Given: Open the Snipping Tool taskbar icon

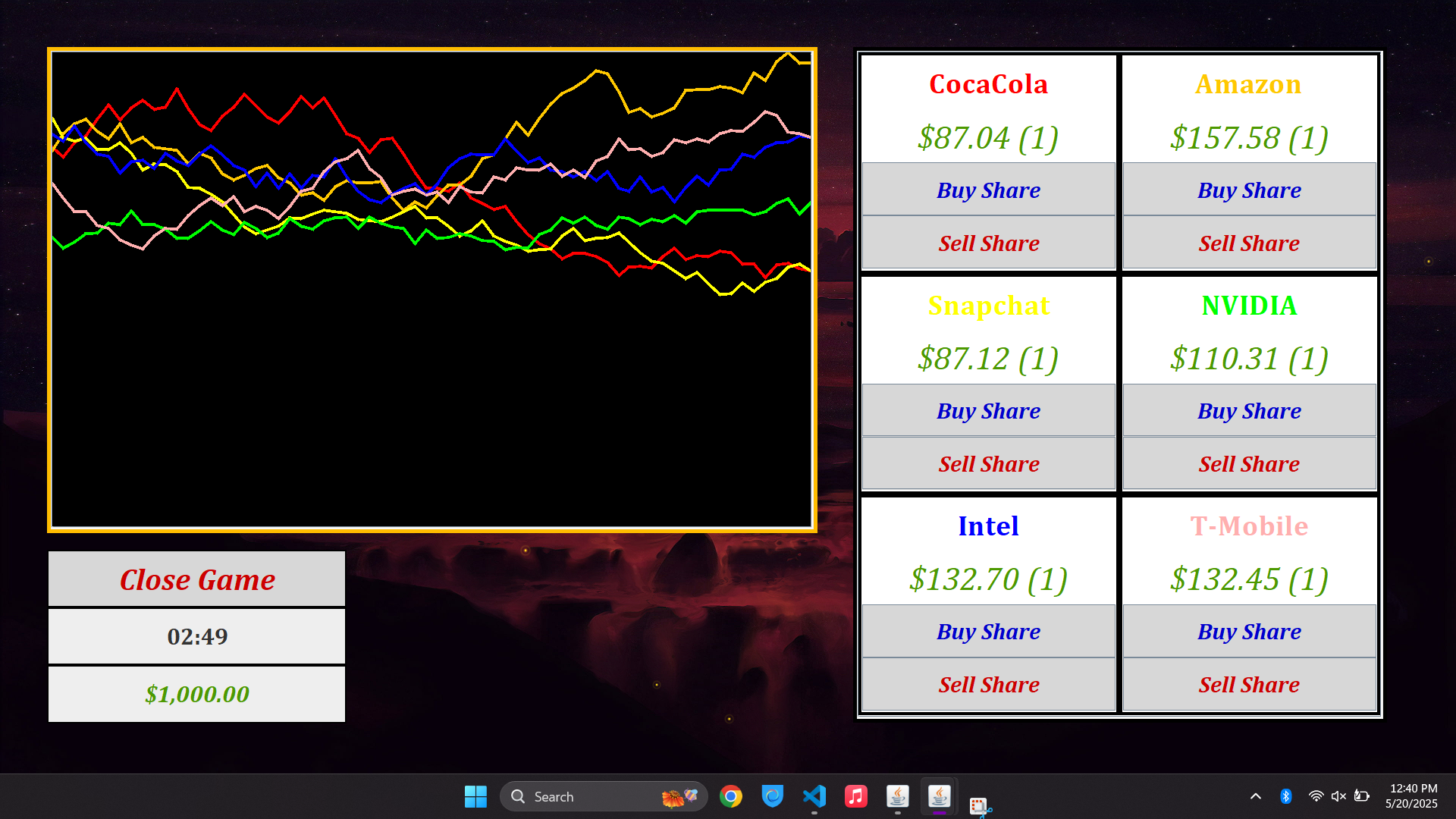Looking at the screenshot, I should click(980, 805).
